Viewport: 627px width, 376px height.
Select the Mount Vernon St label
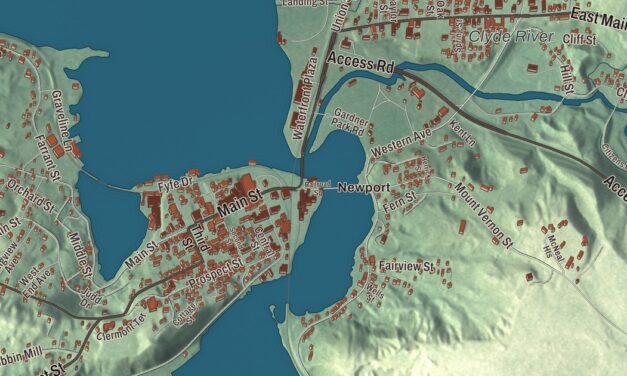(483, 215)
